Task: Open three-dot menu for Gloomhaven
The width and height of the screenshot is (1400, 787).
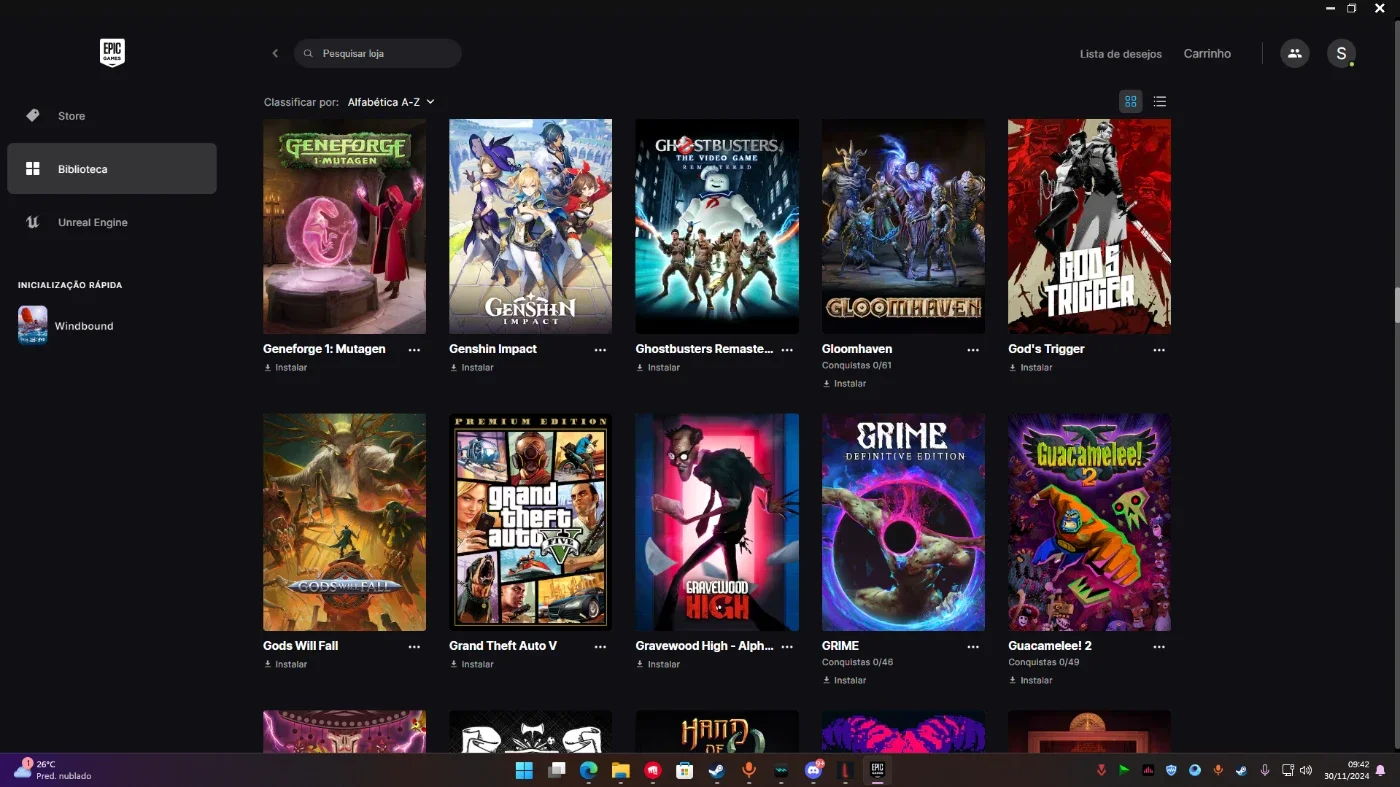Action: coord(973,350)
